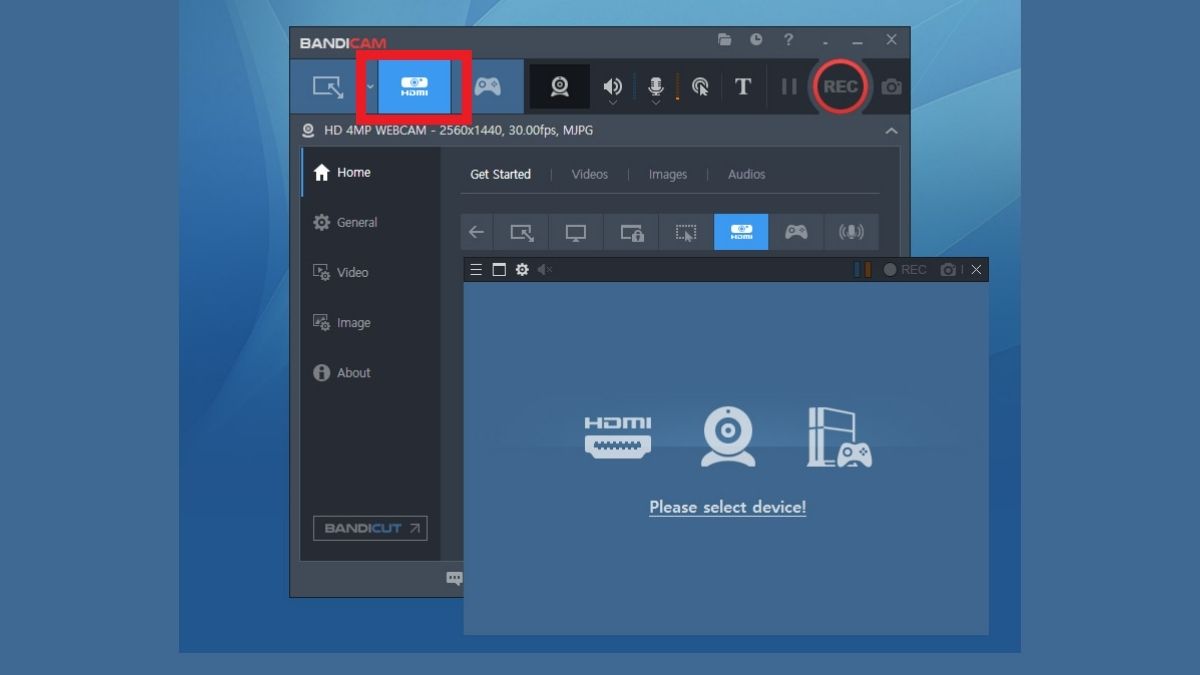Open scheduled recording clock icon

point(756,40)
